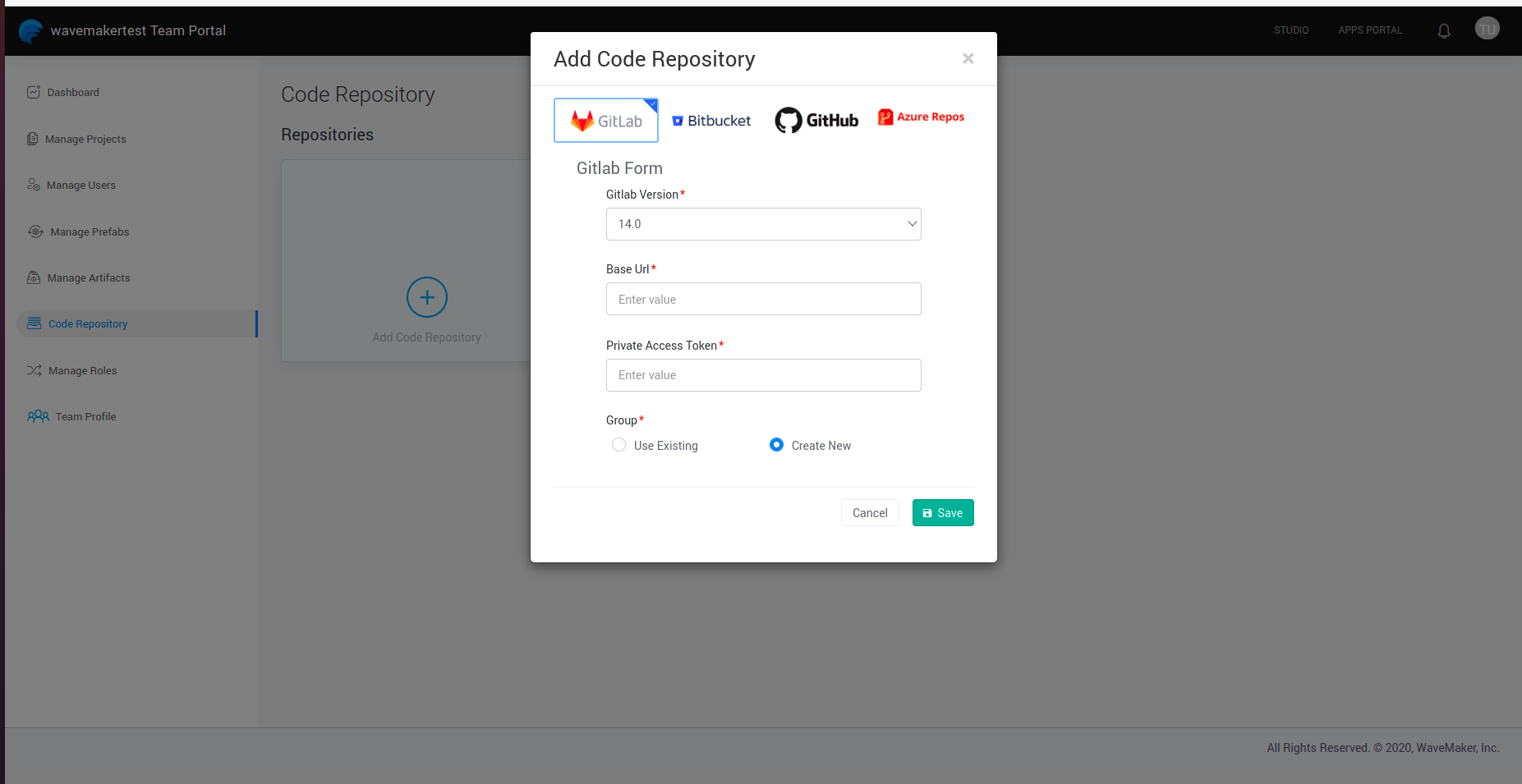
Task: Click the Save button
Action: pos(942,513)
